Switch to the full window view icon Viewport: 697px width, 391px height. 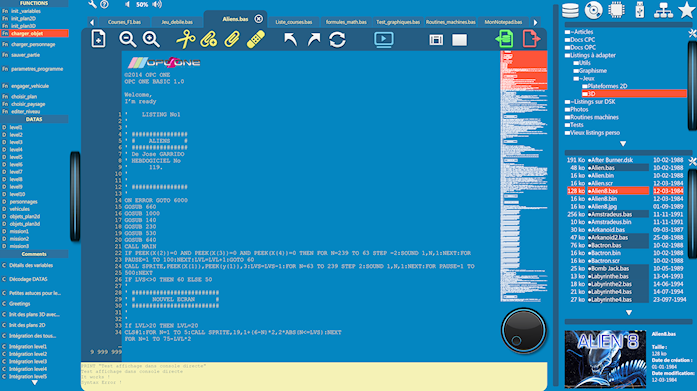click(x=459, y=40)
